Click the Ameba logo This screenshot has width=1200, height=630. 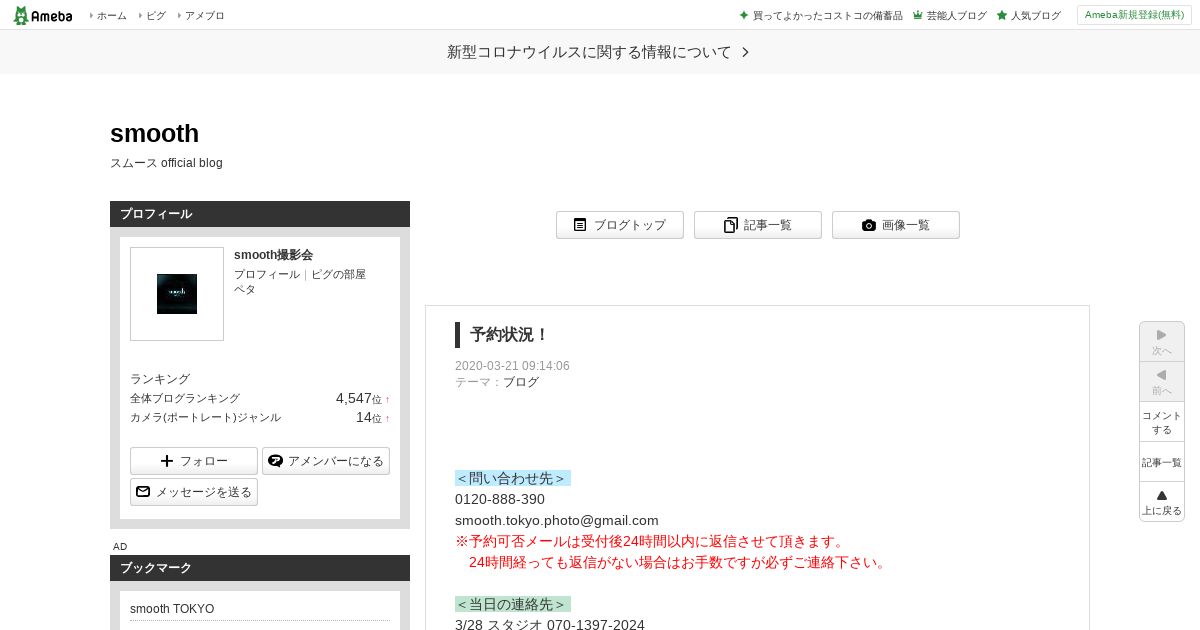[x=42, y=15]
